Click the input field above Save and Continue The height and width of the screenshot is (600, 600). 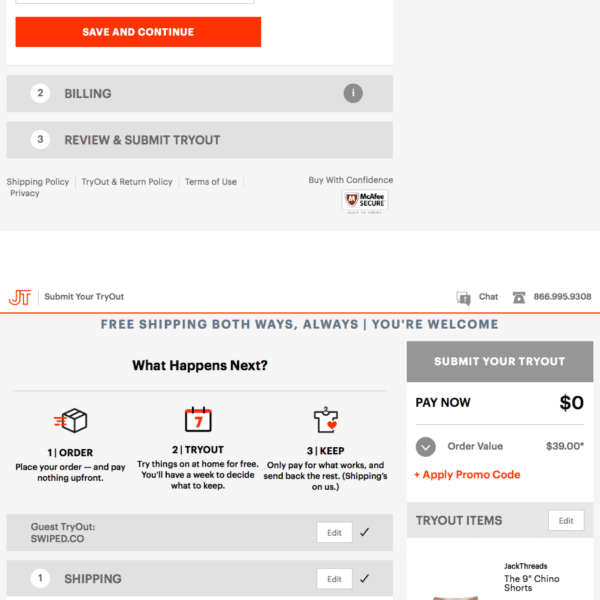135,1
